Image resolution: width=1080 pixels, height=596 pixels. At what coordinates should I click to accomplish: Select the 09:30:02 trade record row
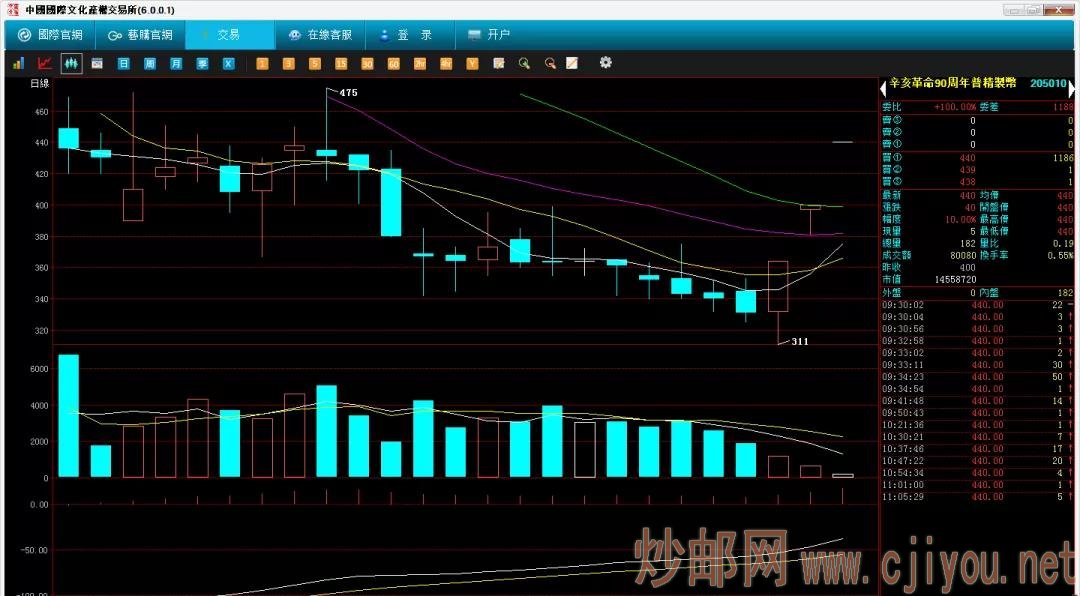(x=977, y=305)
